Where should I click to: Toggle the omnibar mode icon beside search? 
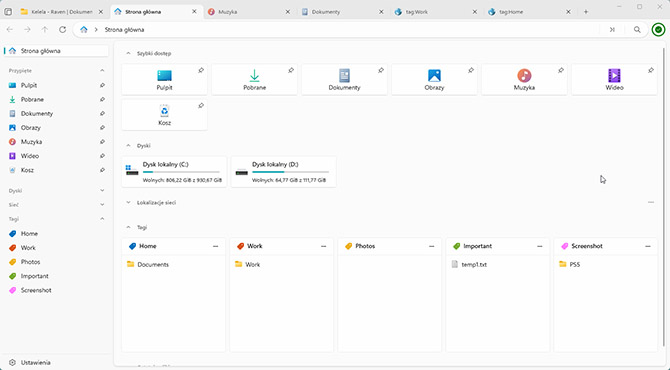(x=612, y=29)
